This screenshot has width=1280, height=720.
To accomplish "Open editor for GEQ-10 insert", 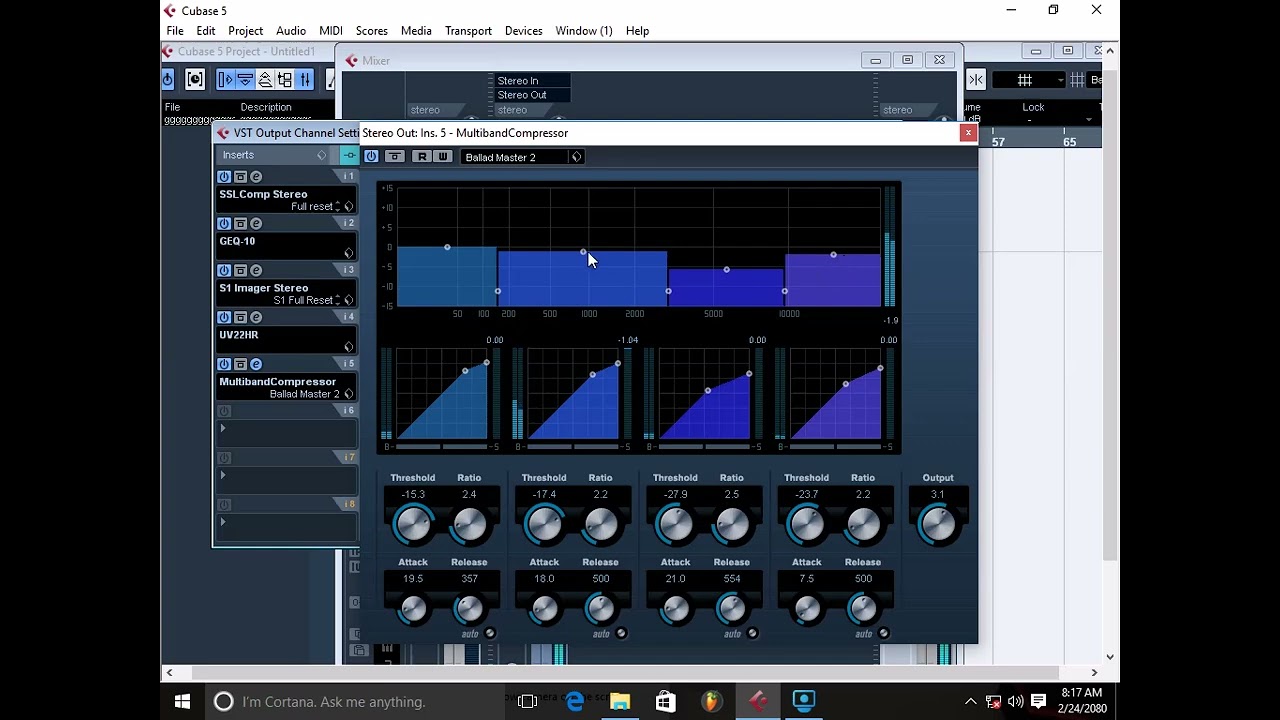I will click(x=256, y=224).
